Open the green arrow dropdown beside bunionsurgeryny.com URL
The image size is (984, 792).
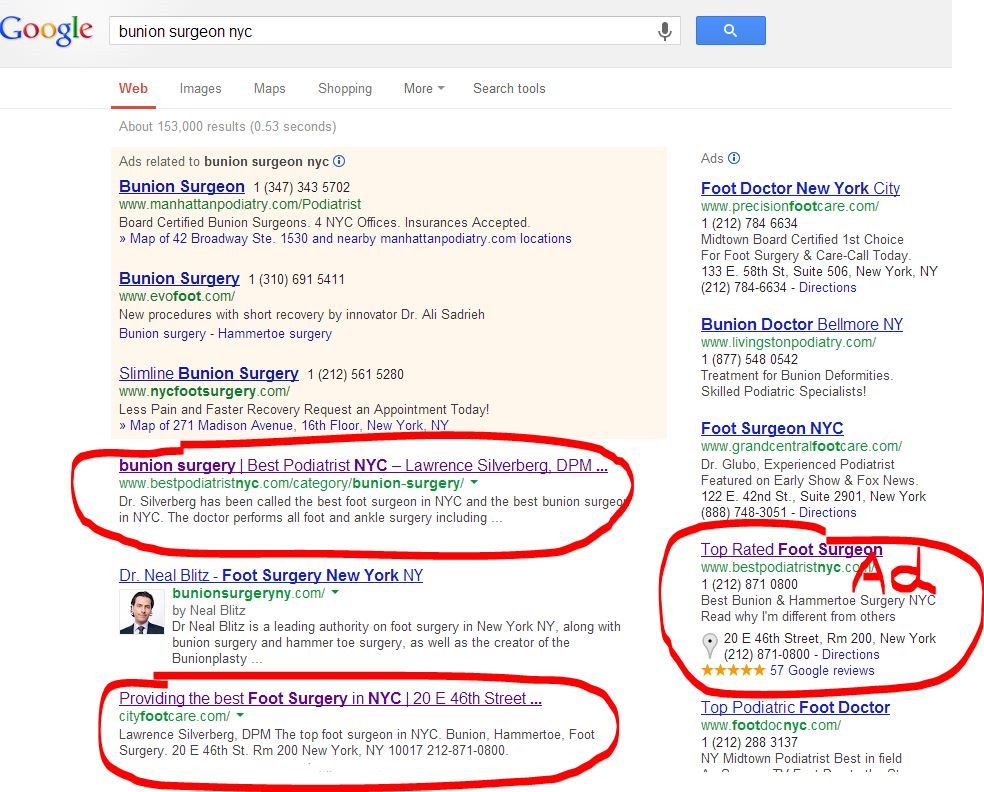click(x=335, y=592)
